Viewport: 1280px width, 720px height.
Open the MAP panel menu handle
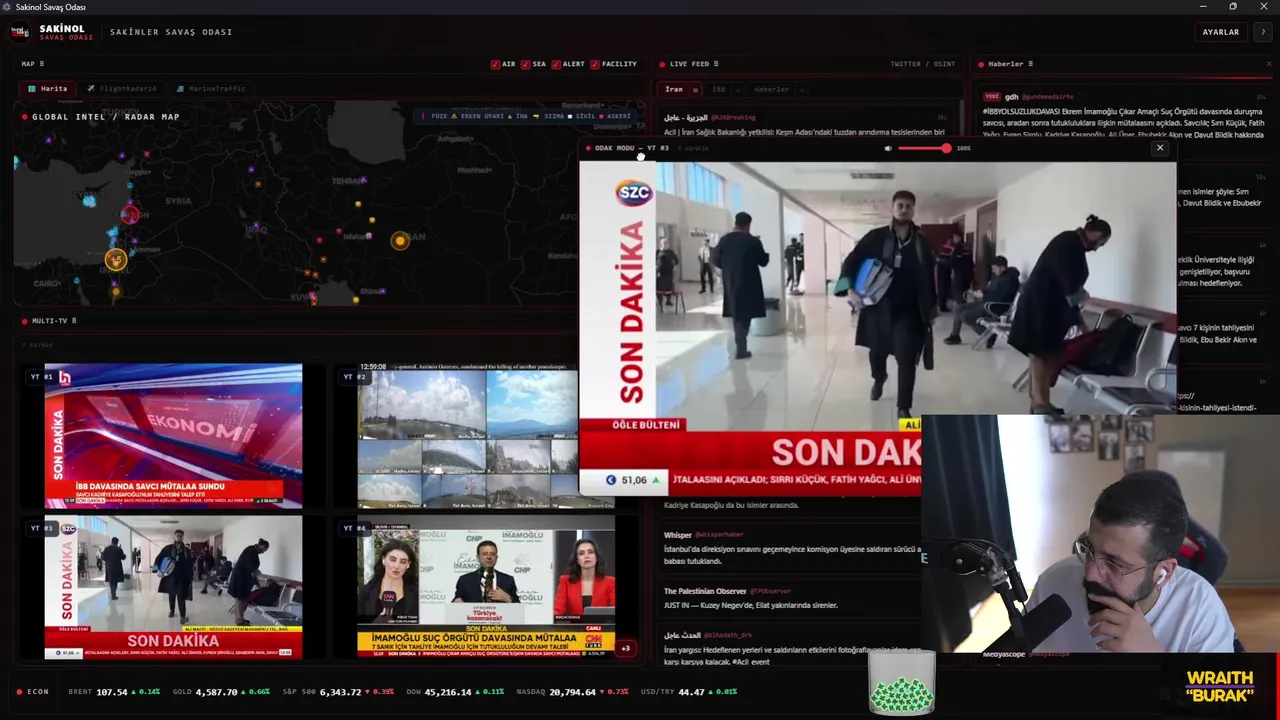42,64
